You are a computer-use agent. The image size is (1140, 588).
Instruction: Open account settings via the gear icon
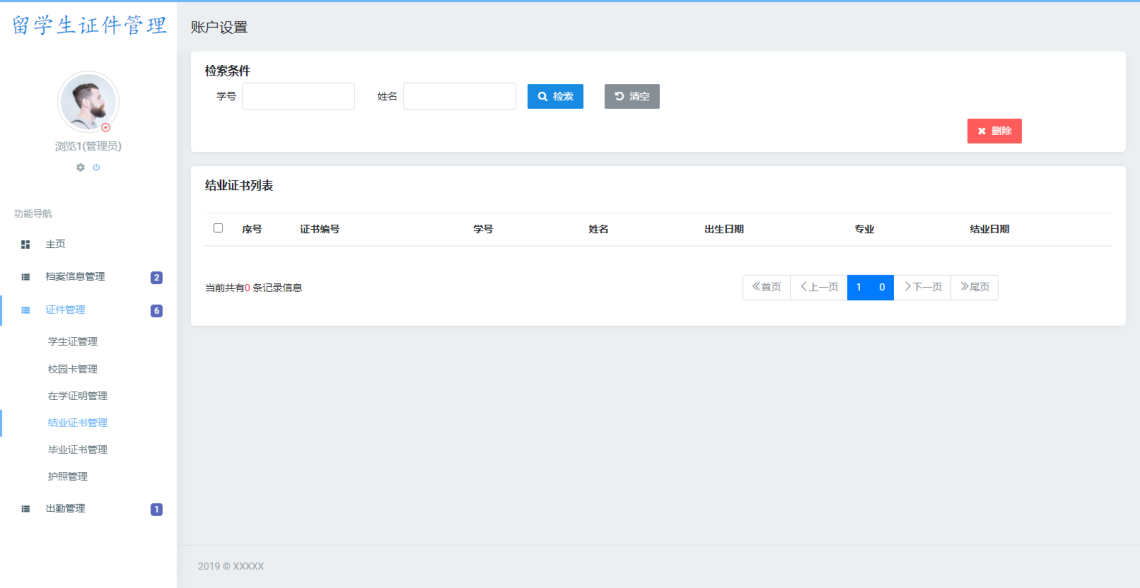pyautogui.click(x=80, y=167)
